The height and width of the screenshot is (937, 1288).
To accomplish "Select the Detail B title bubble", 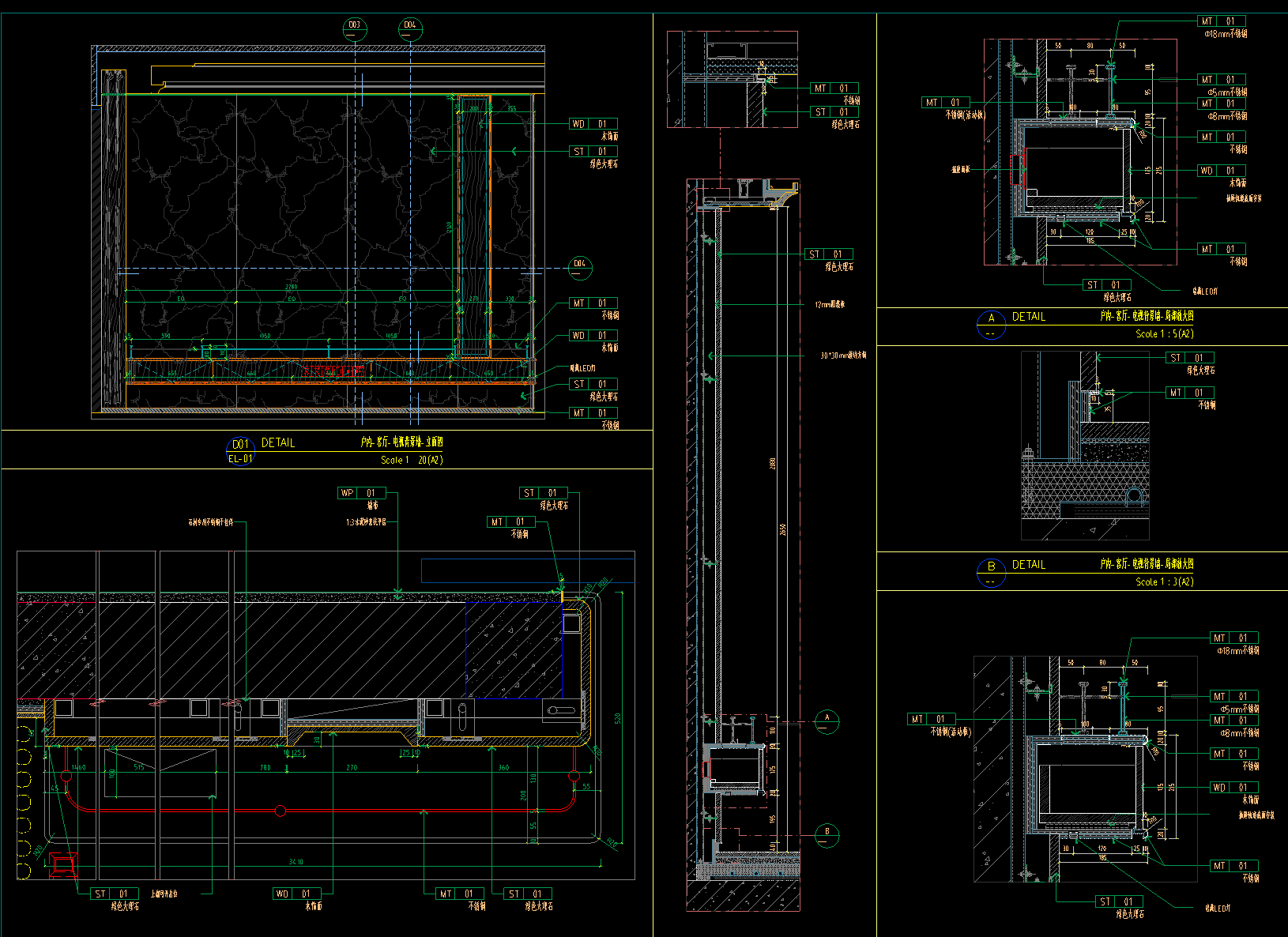I will coord(991,573).
